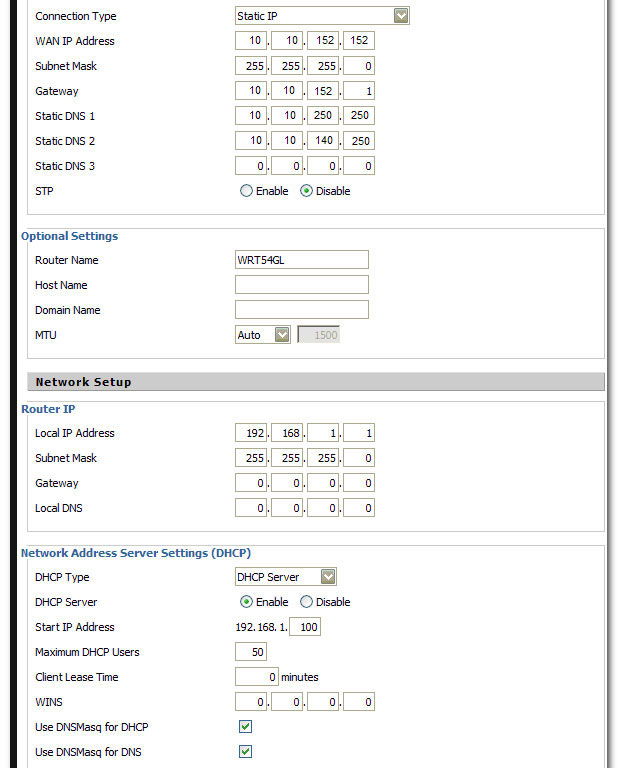Click Local IP Address first octet 192
The height and width of the screenshot is (768, 636).
coord(251,433)
